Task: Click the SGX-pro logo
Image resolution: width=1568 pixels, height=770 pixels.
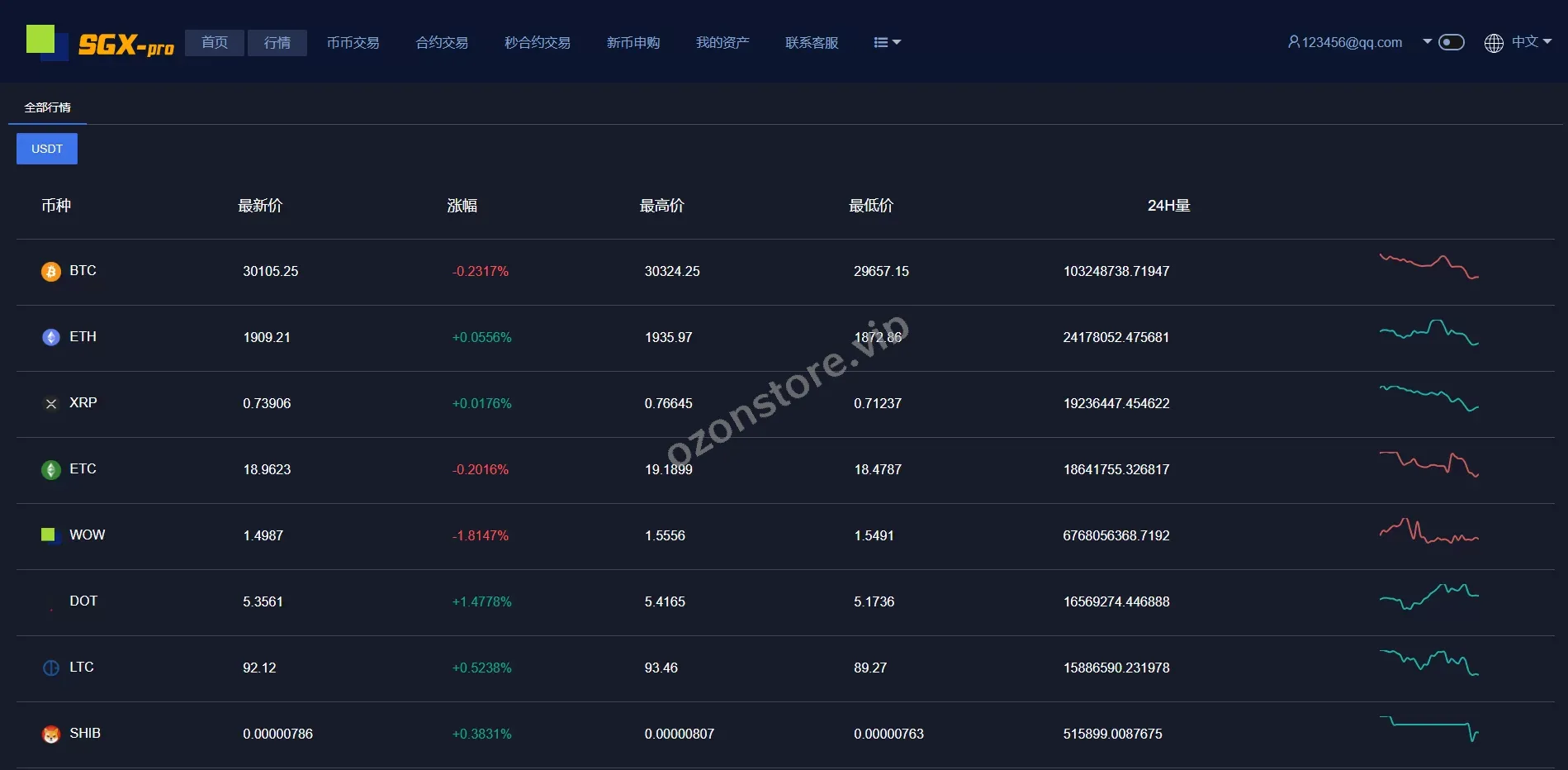Action: coord(101,43)
